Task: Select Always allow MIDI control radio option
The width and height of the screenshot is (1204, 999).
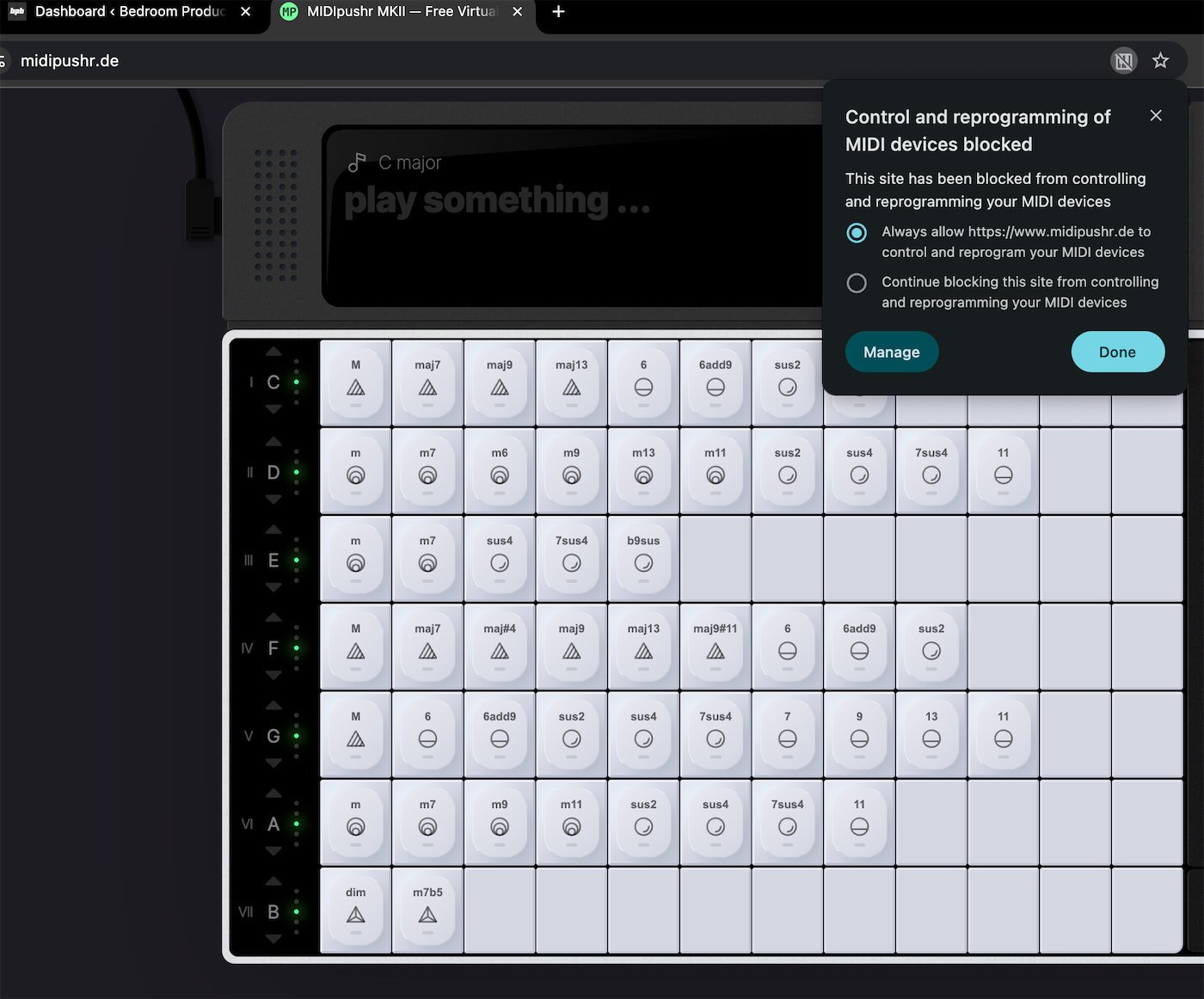Action: 857,233
